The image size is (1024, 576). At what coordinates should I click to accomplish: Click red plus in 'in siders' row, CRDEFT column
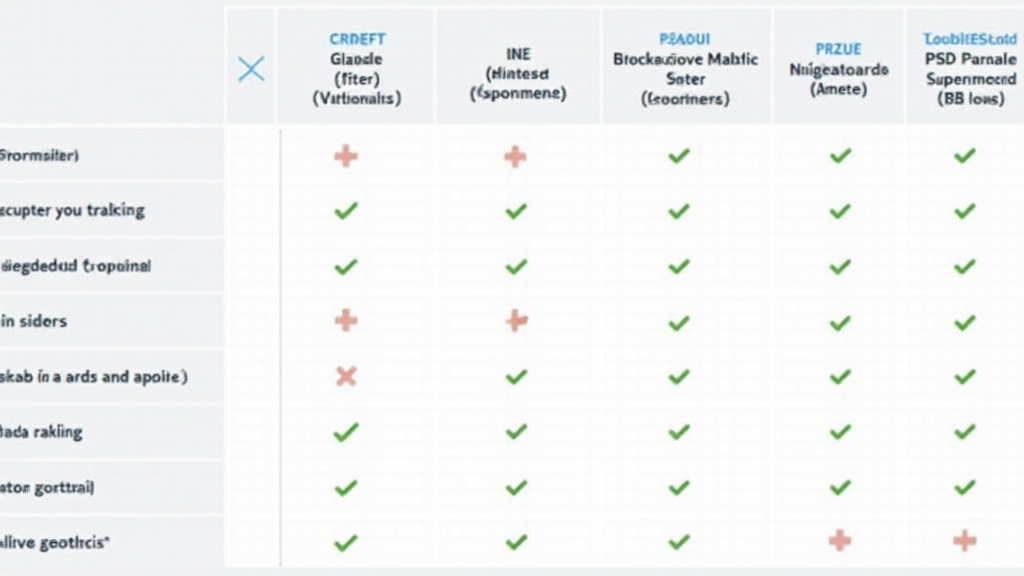pyautogui.click(x=346, y=321)
